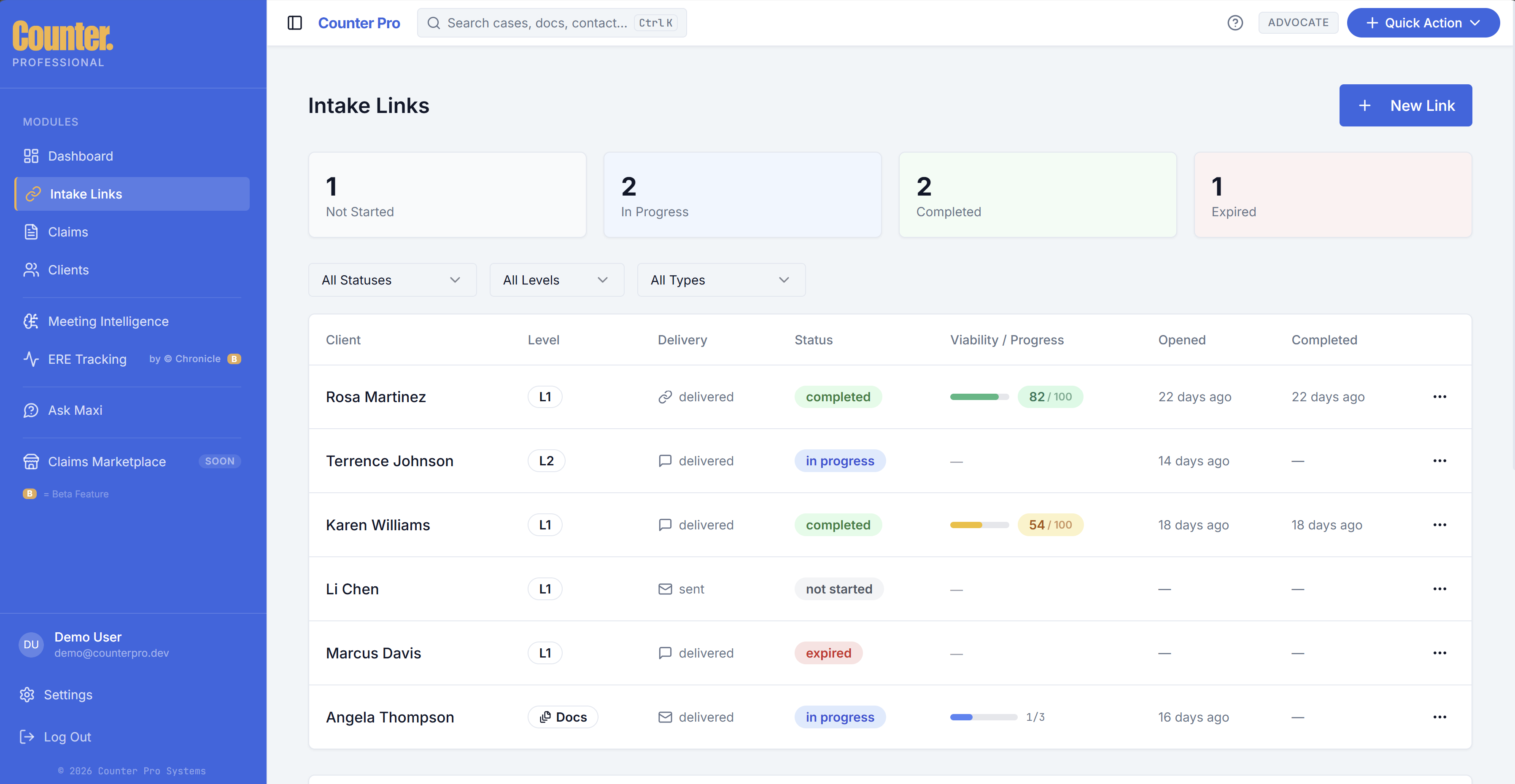Click the Settings gear icon

pyautogui.click(x=27, y=695)
